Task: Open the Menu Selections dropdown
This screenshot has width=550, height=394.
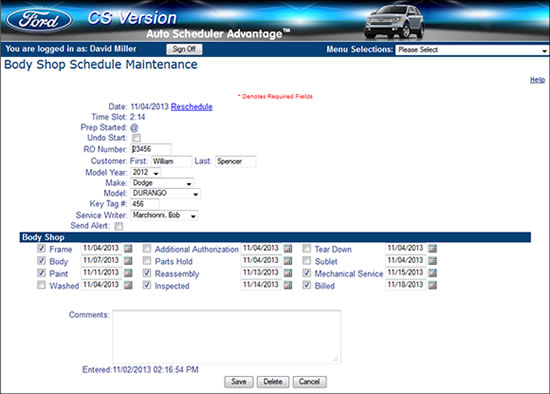Action: click(x=472, y=50)
